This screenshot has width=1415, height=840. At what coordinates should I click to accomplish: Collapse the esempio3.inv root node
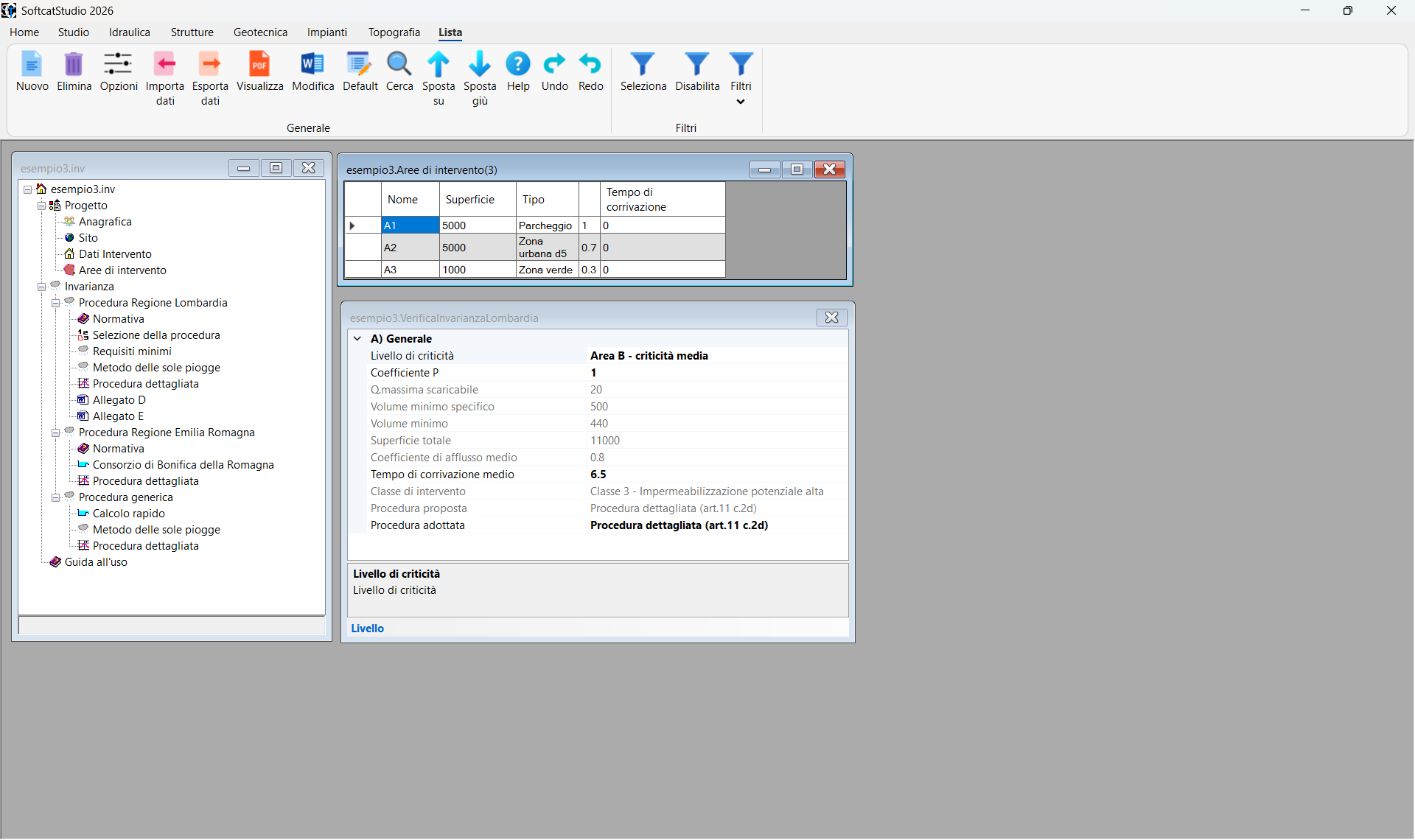27,189
